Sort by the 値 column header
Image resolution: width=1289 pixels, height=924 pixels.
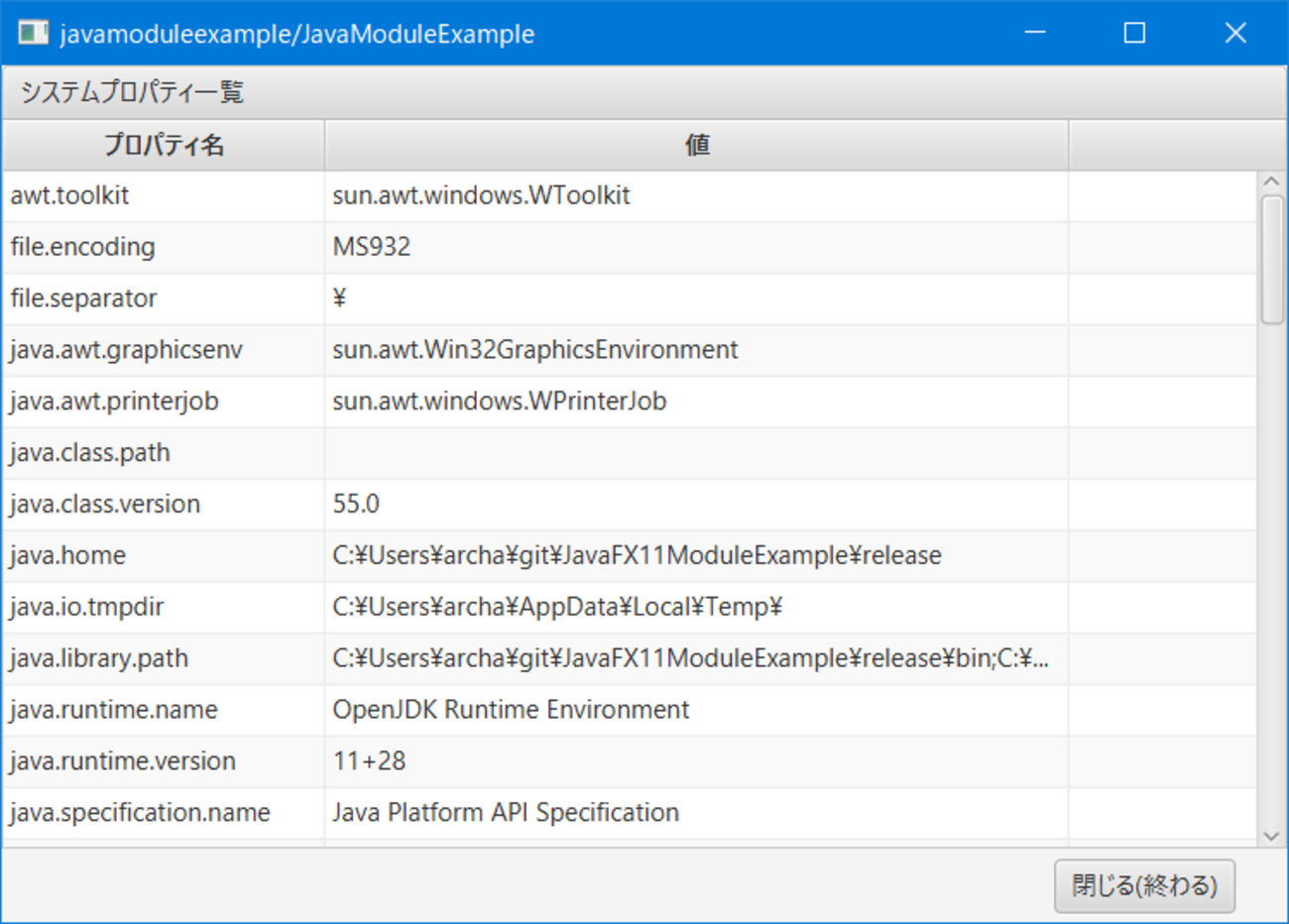click(696, 146)
